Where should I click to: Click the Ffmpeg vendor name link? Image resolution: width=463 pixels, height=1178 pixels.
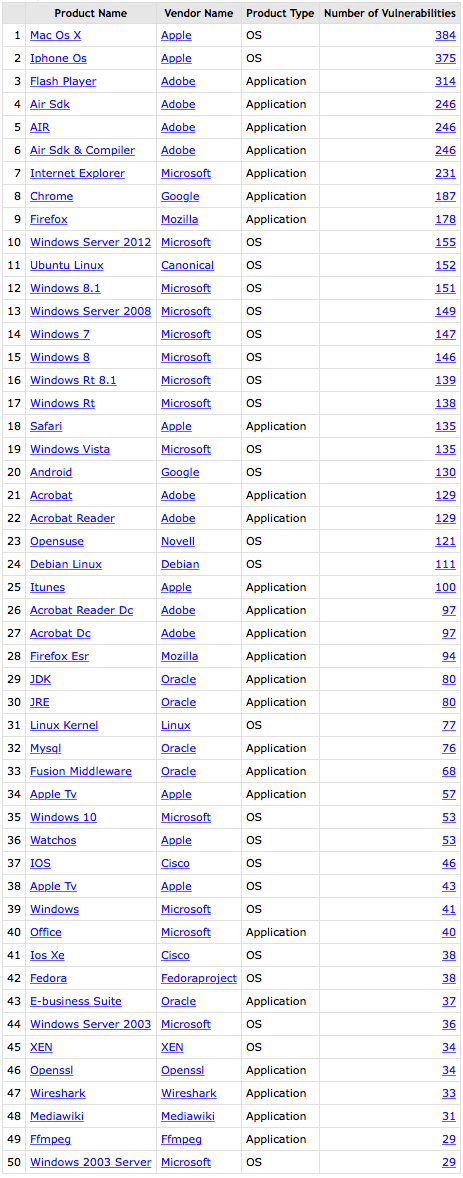click(181, 1139)
